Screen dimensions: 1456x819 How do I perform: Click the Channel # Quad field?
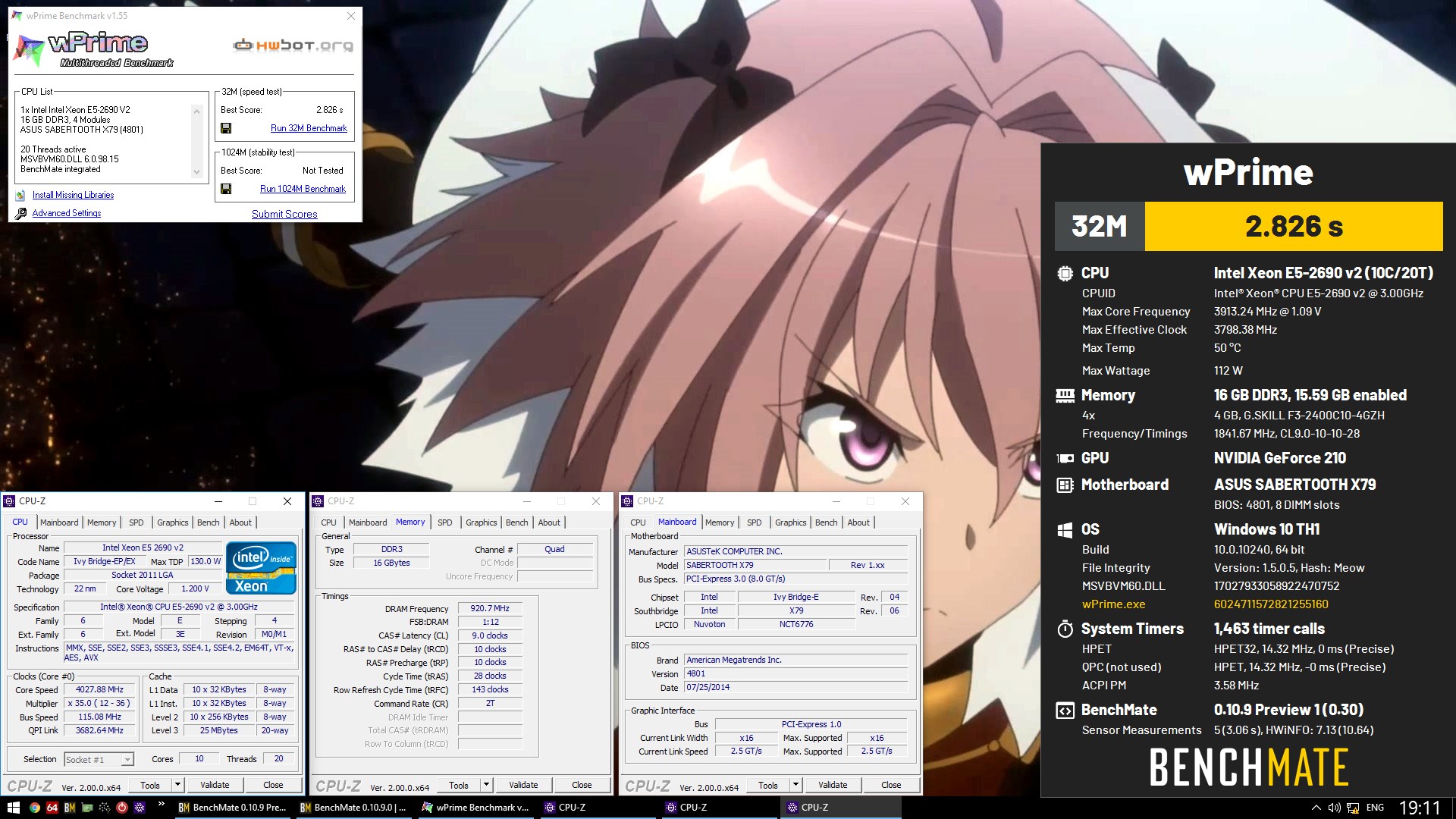554,549
